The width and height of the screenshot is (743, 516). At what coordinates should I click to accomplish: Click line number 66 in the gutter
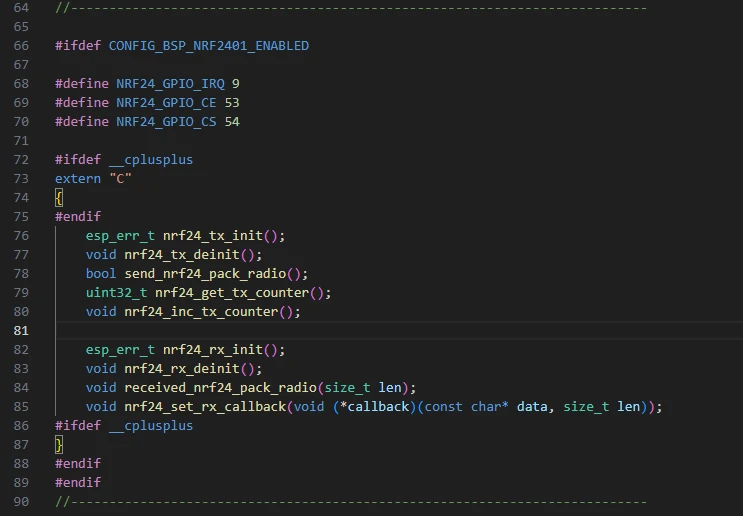[x=23, y=46]
